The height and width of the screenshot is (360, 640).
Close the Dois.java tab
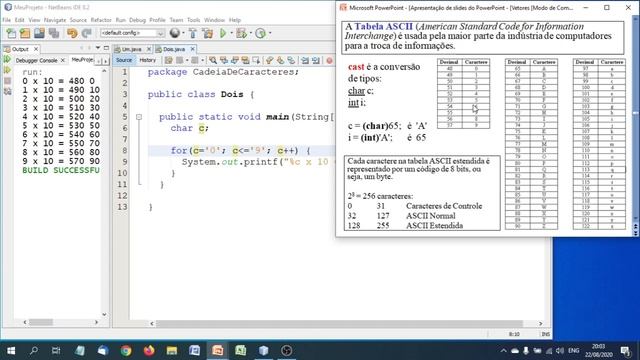click(x=193, y=49)
